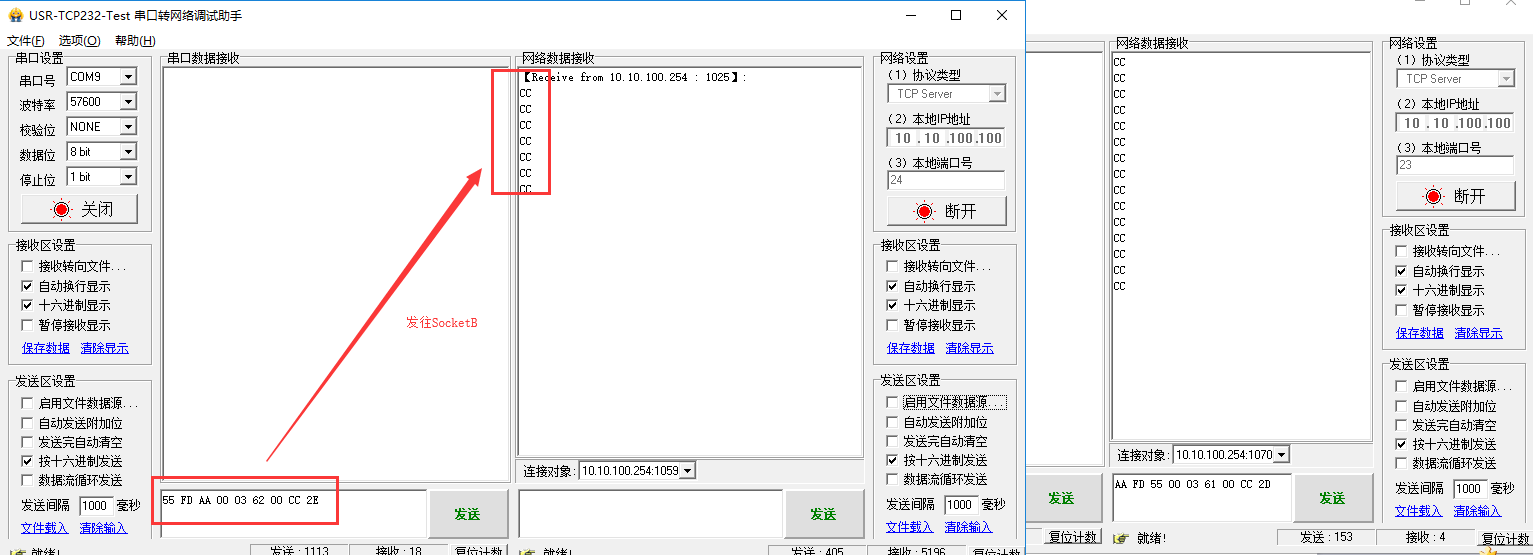
Task: Click the red light icon on serial 关闭 button
Action: (62, 209)
